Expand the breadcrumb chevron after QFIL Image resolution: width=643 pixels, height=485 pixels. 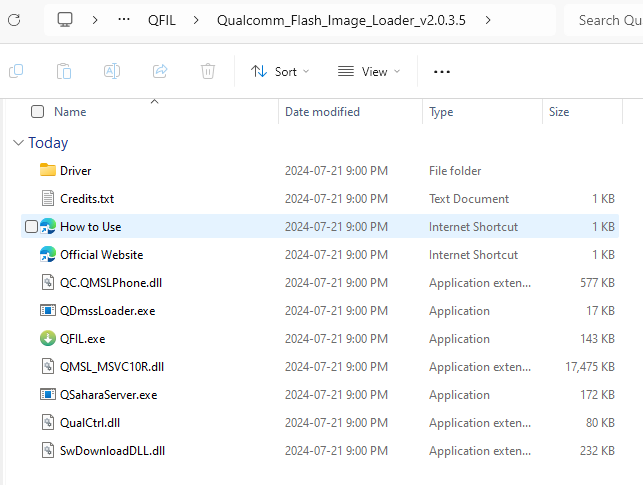pos(196,20)
